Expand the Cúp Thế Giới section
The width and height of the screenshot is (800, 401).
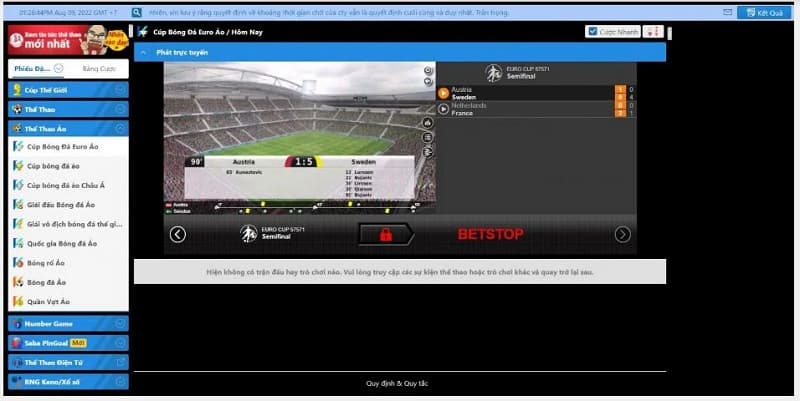click(120, 90)
